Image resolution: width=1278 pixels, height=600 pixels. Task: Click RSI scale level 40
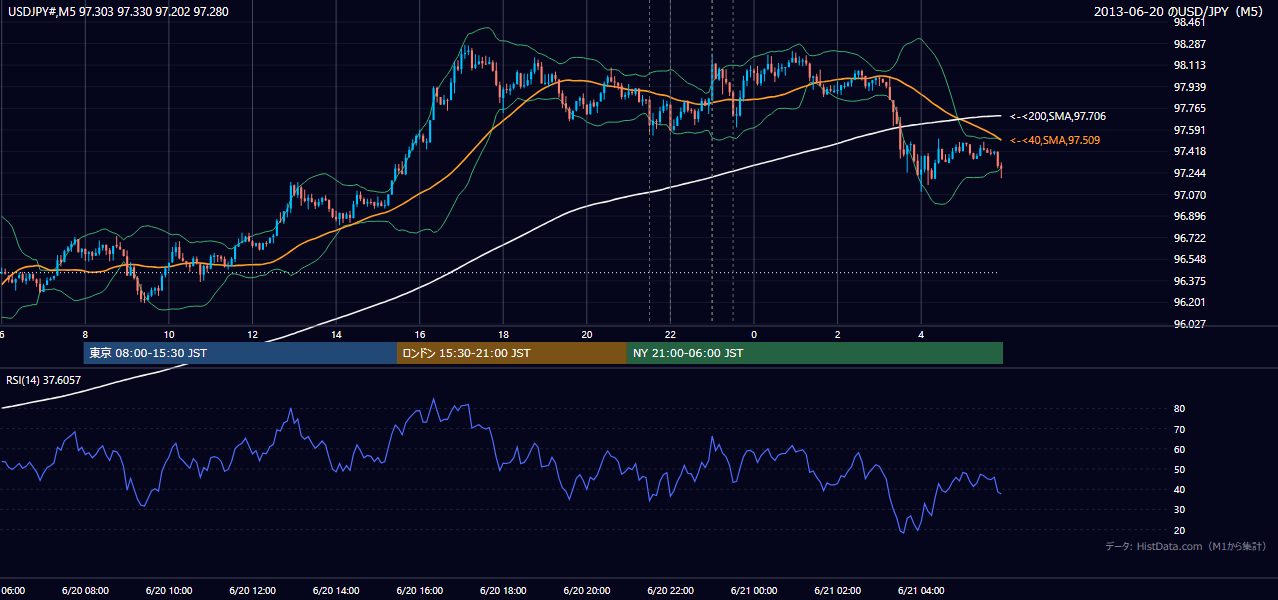pos(1179,490)
